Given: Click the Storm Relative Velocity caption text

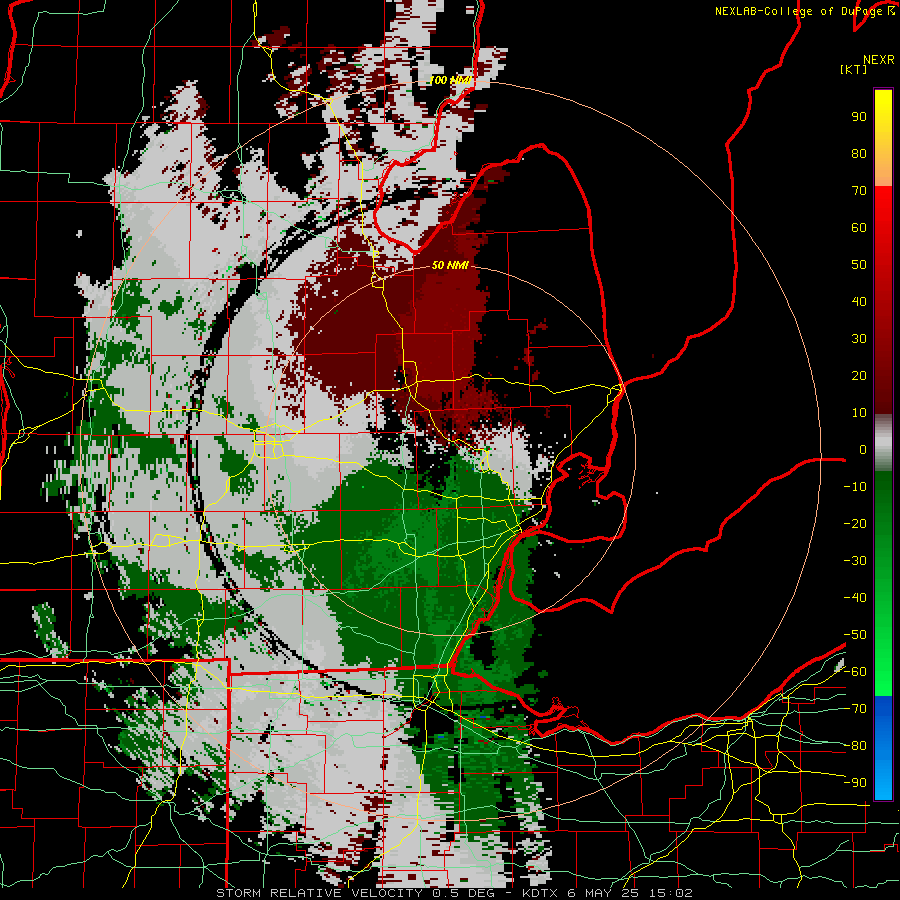Looking at the screenshot, I should coord(455,893).
